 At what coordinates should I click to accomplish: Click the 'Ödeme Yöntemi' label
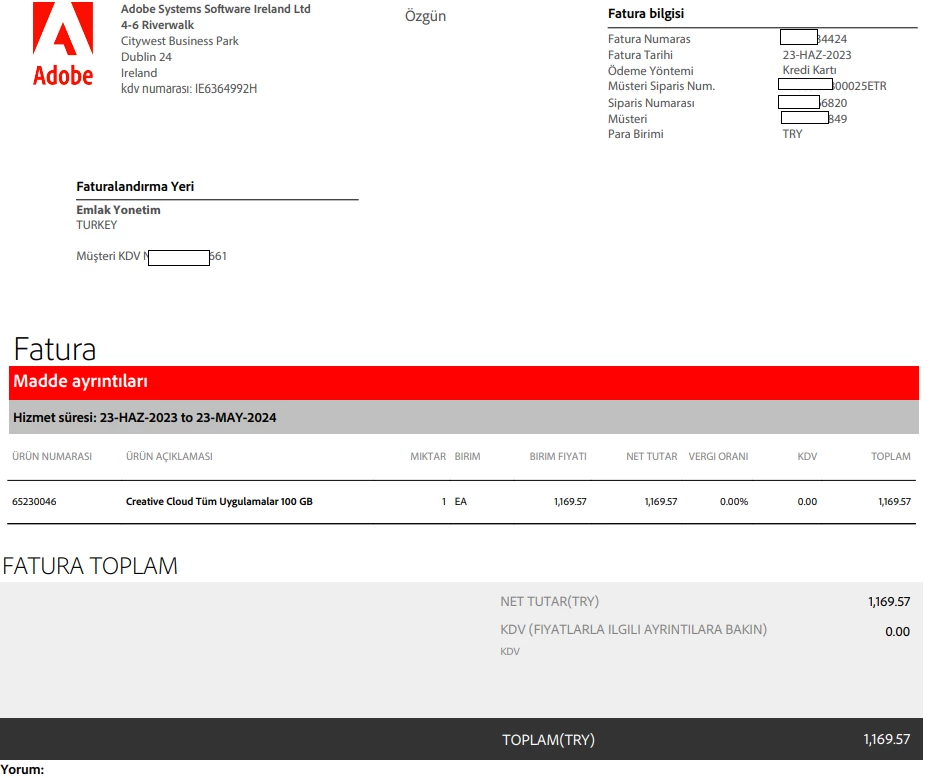click(651, 71)
